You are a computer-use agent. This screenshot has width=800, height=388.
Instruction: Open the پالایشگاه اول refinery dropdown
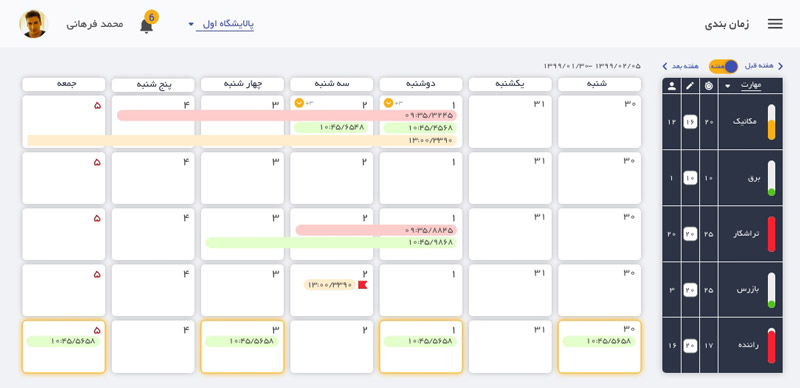coord(222,24)
